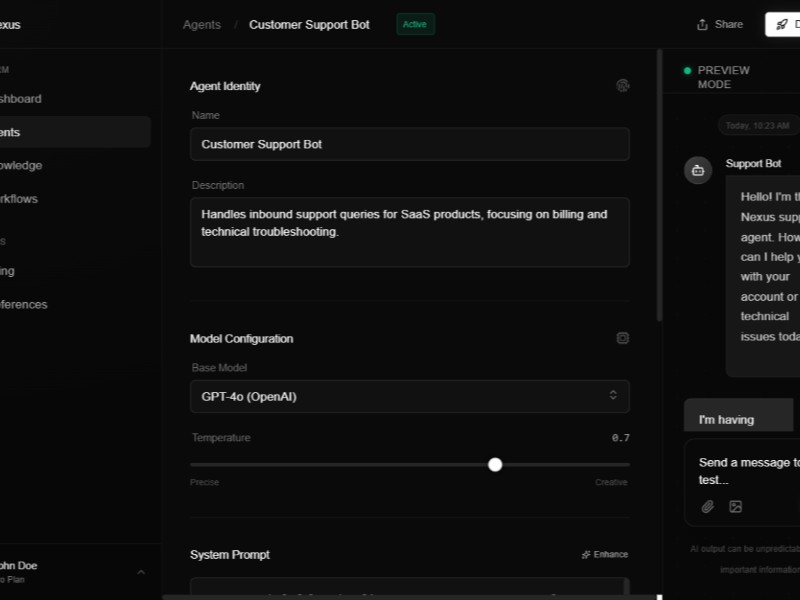The height and width of the screenshot is (600, 800).
Task: Click the sparkle Enhance icon
Action: pos(586,555)
